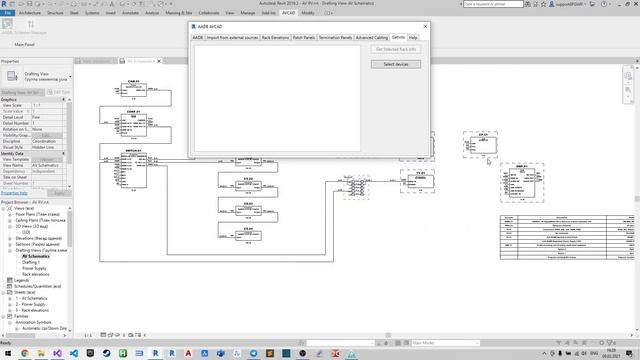Select AV Schematics in Project Browser
640x360 pixels.
[36, 256]
